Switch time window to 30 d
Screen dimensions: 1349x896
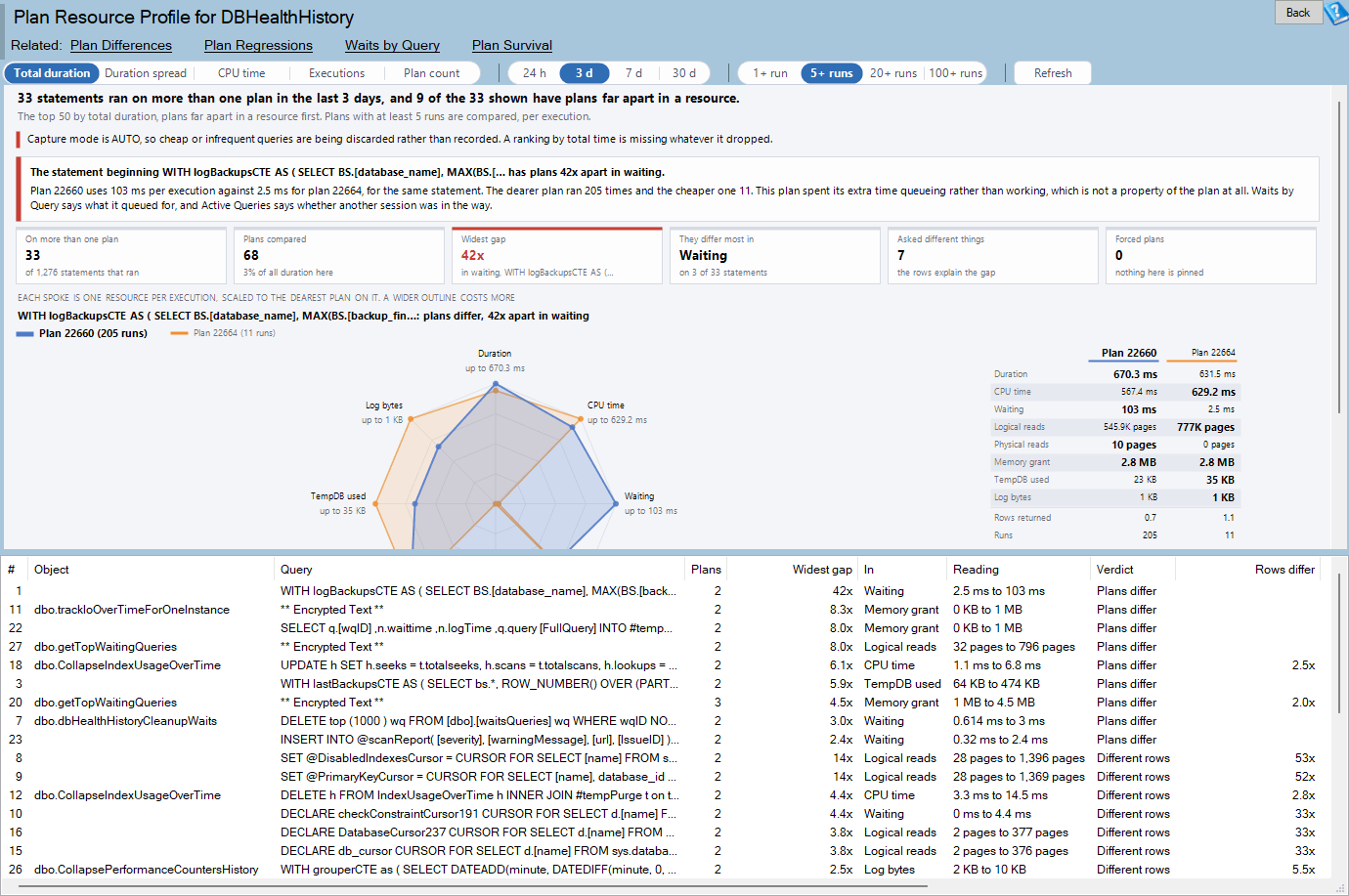tap(684, 73)
